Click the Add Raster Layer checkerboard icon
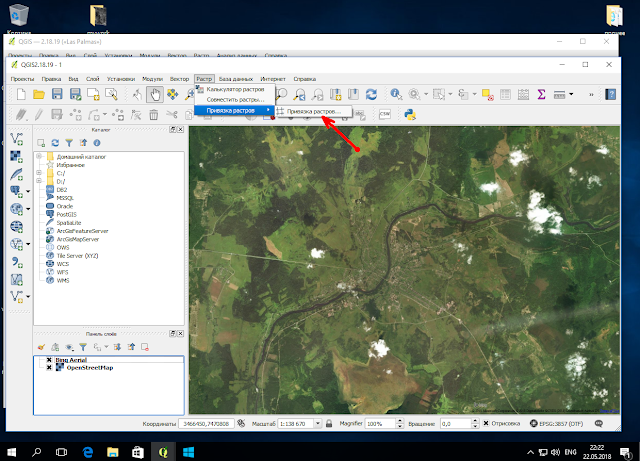Screen dimensions: 640x461 coord(16,156)
